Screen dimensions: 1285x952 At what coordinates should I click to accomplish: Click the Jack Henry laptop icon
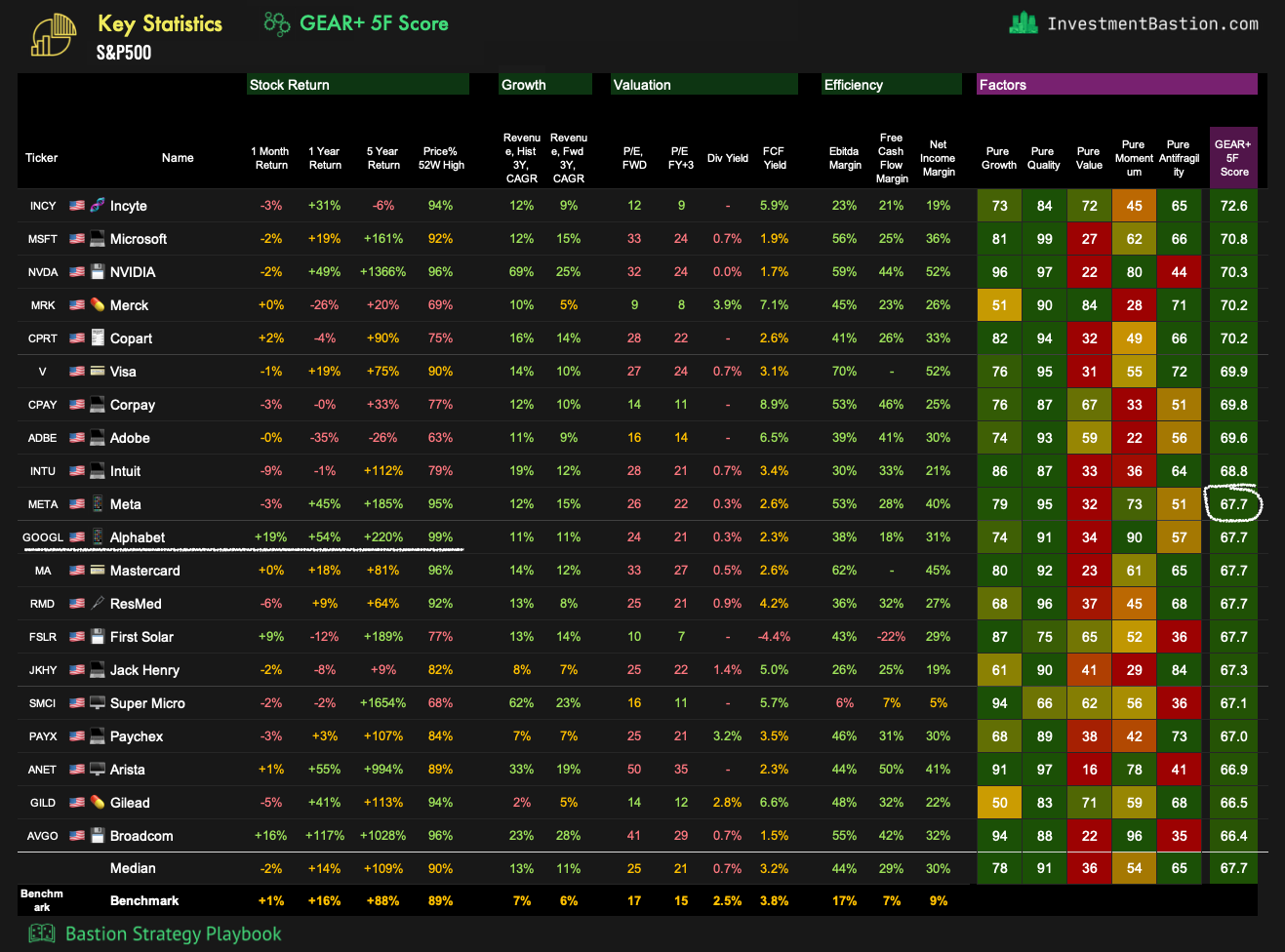98,670
